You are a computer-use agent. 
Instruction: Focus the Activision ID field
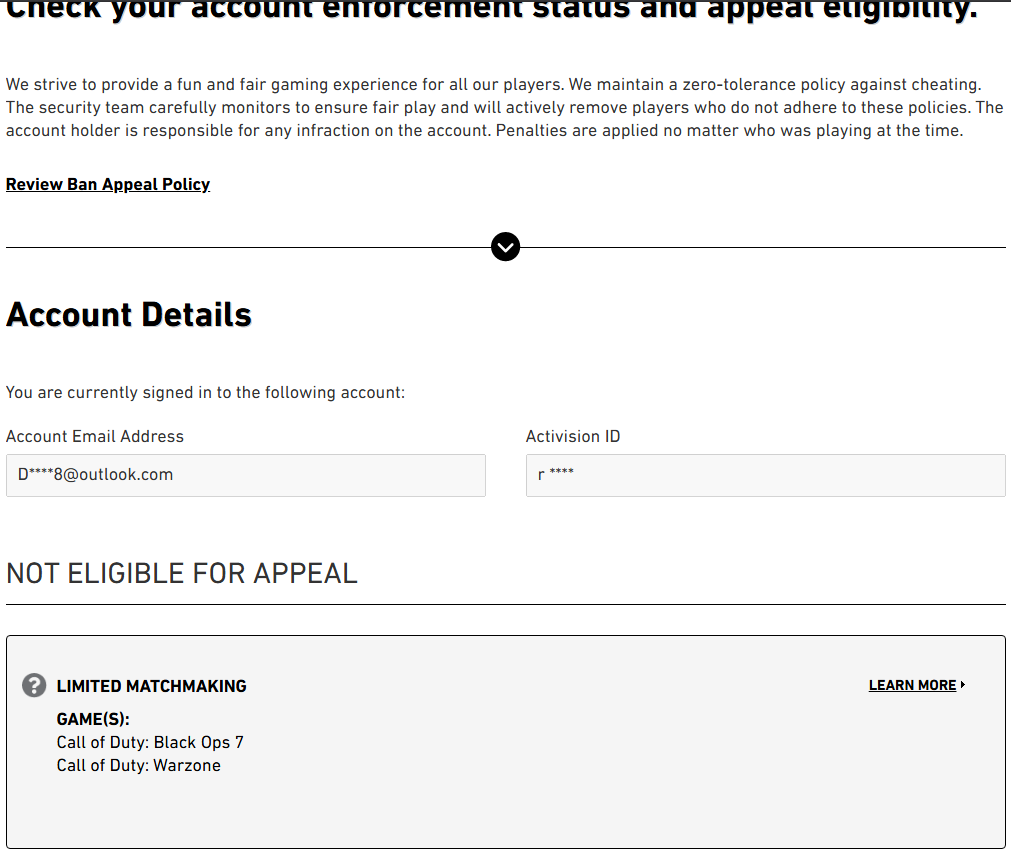point(765,475)
